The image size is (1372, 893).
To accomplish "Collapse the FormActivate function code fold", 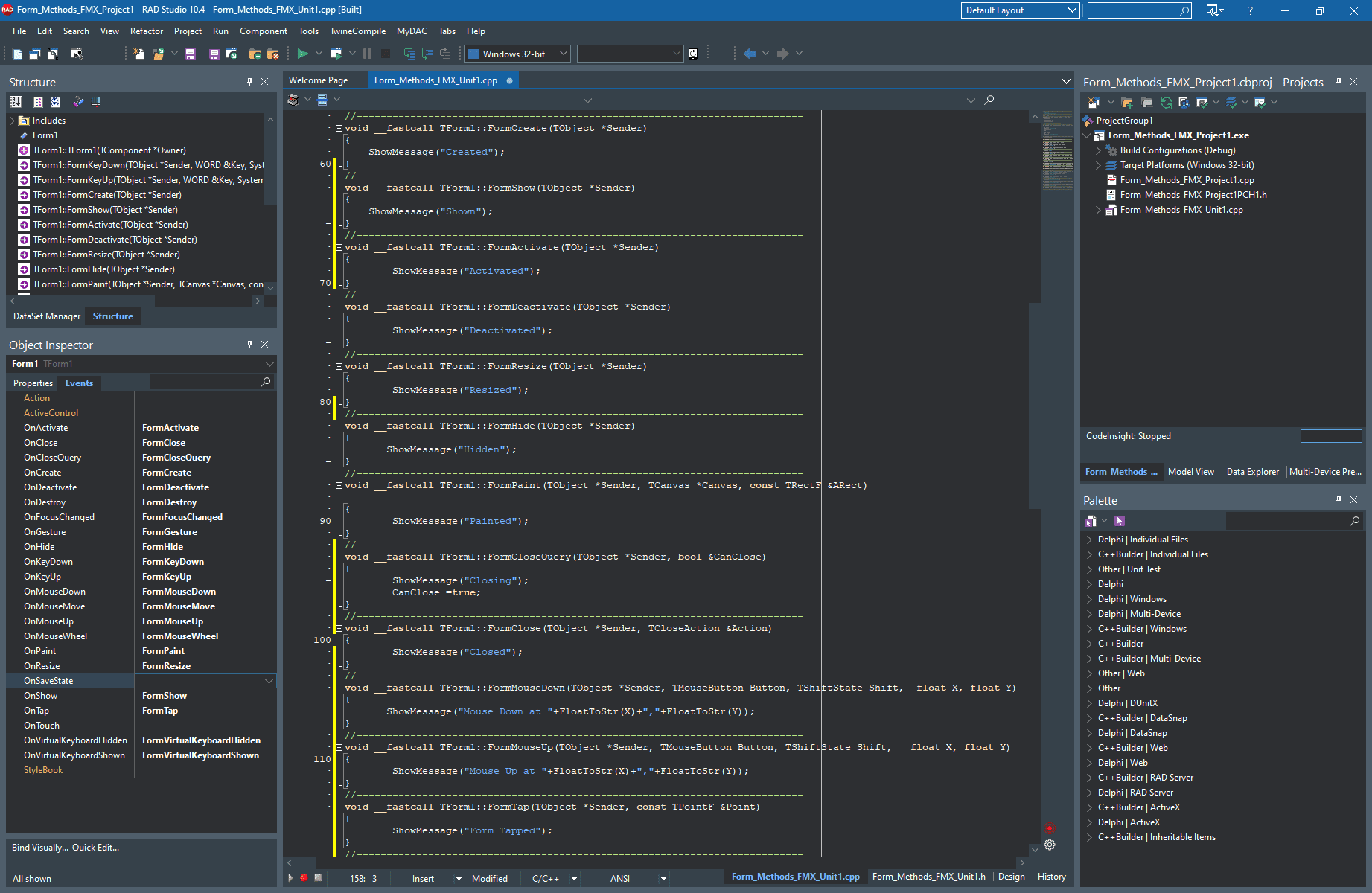I will 339,247.
